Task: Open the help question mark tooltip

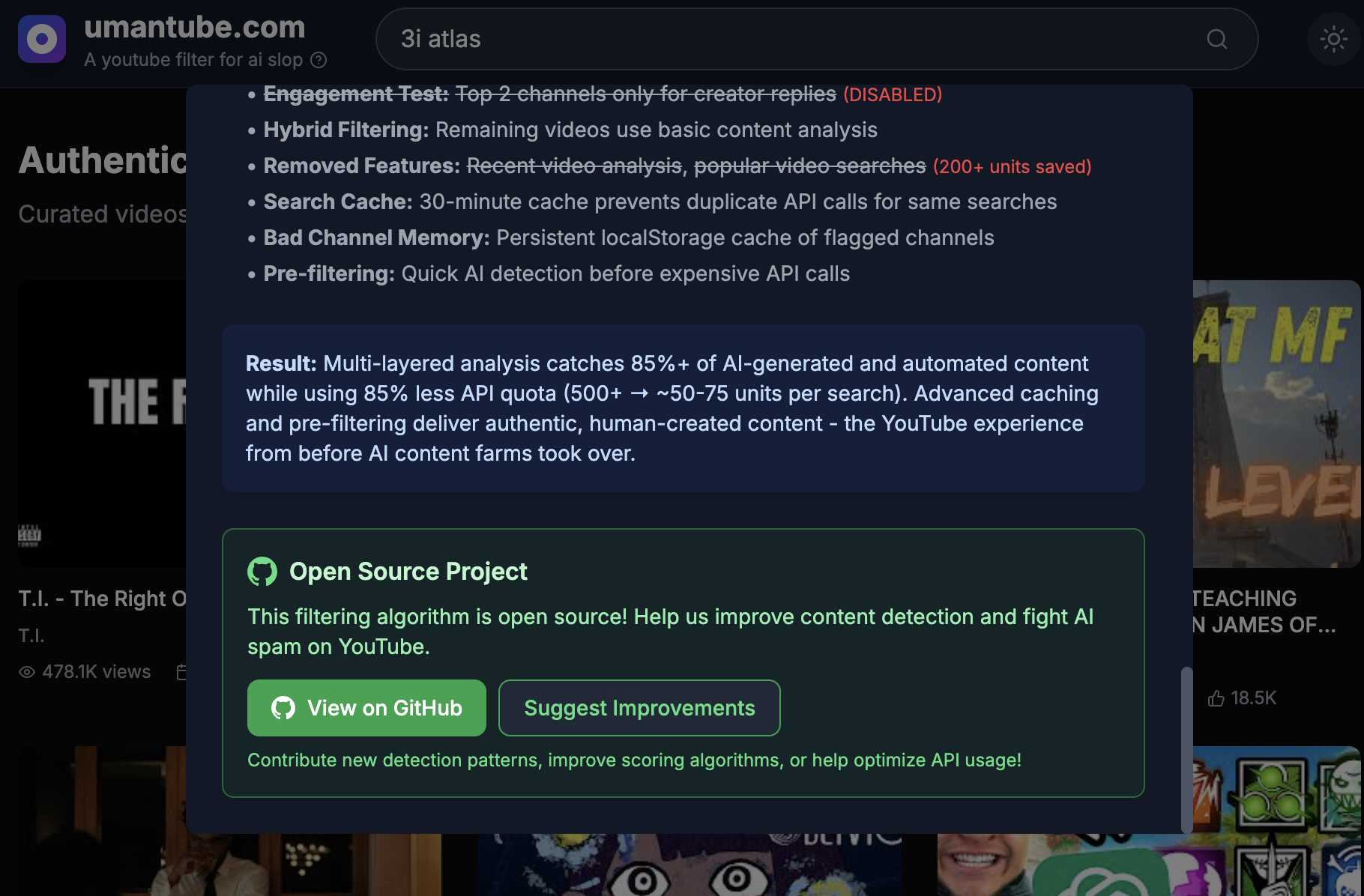Action: tap(318, 60)
